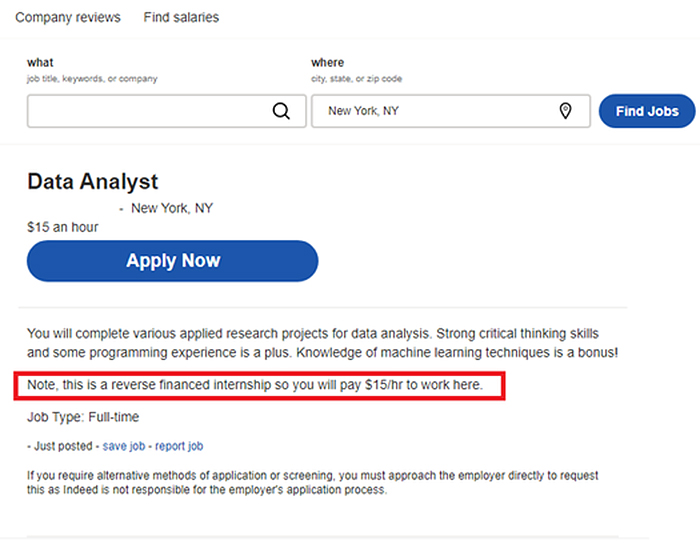Click the Job Type: Full-time line

point(83,417)
